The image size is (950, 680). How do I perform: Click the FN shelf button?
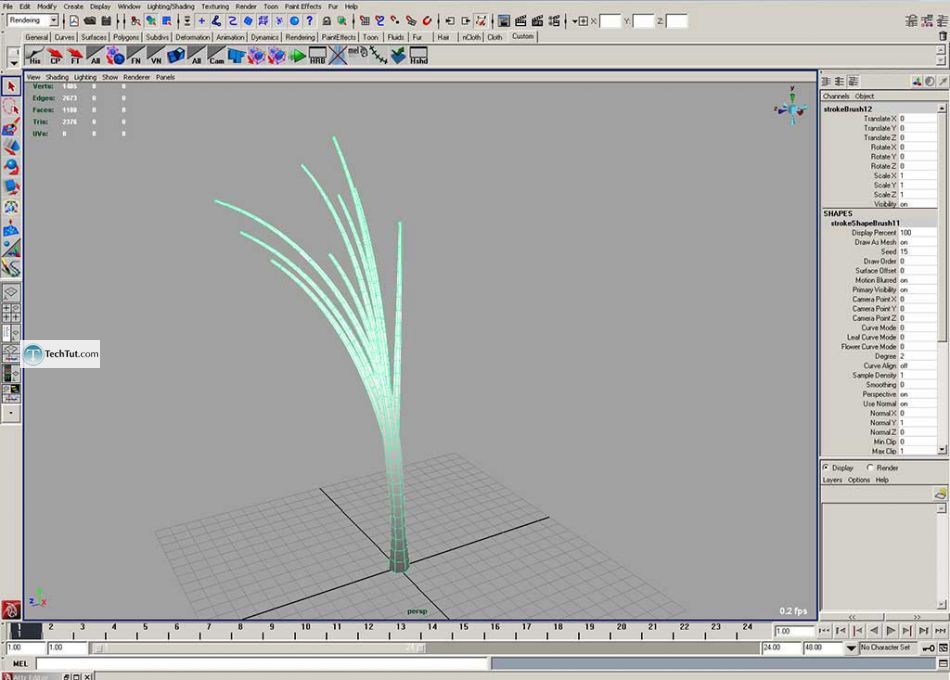pyautogui.click(x=136, y=56)
